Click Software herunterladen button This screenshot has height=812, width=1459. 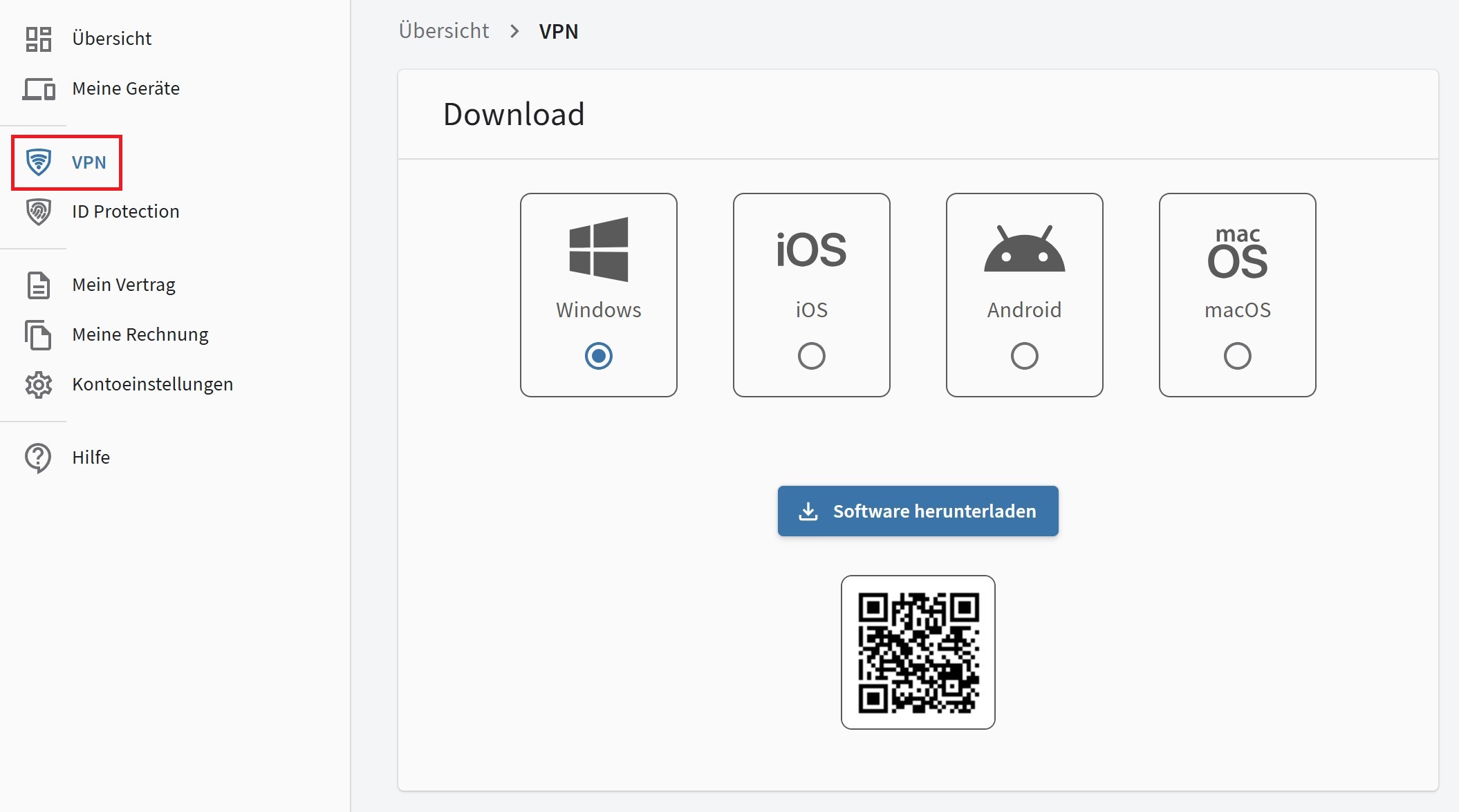pos(918,511)
